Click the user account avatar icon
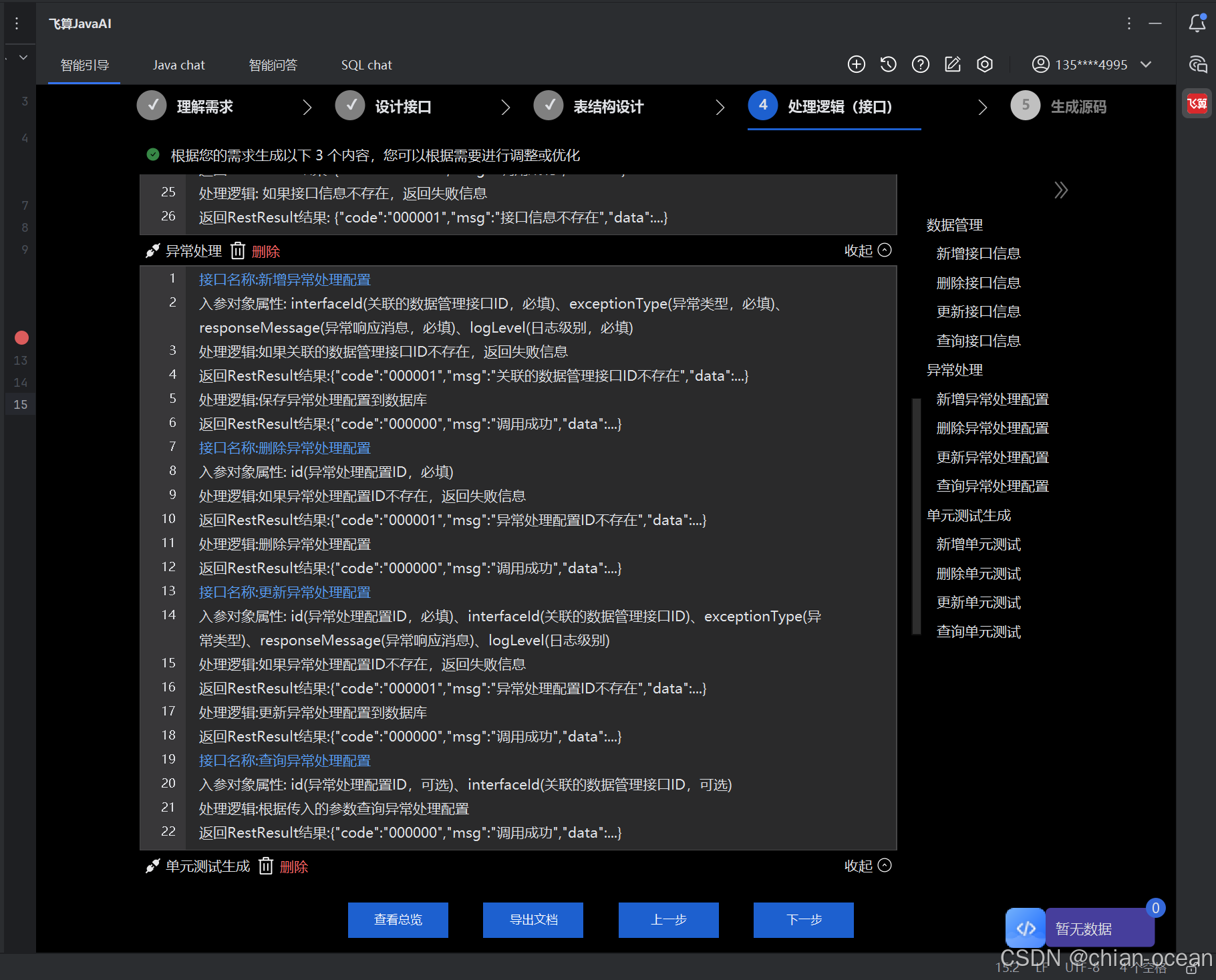Image resolution: width=1216 pixels, height=980 pixels. pyautogui.click(x=1040, y=64)
